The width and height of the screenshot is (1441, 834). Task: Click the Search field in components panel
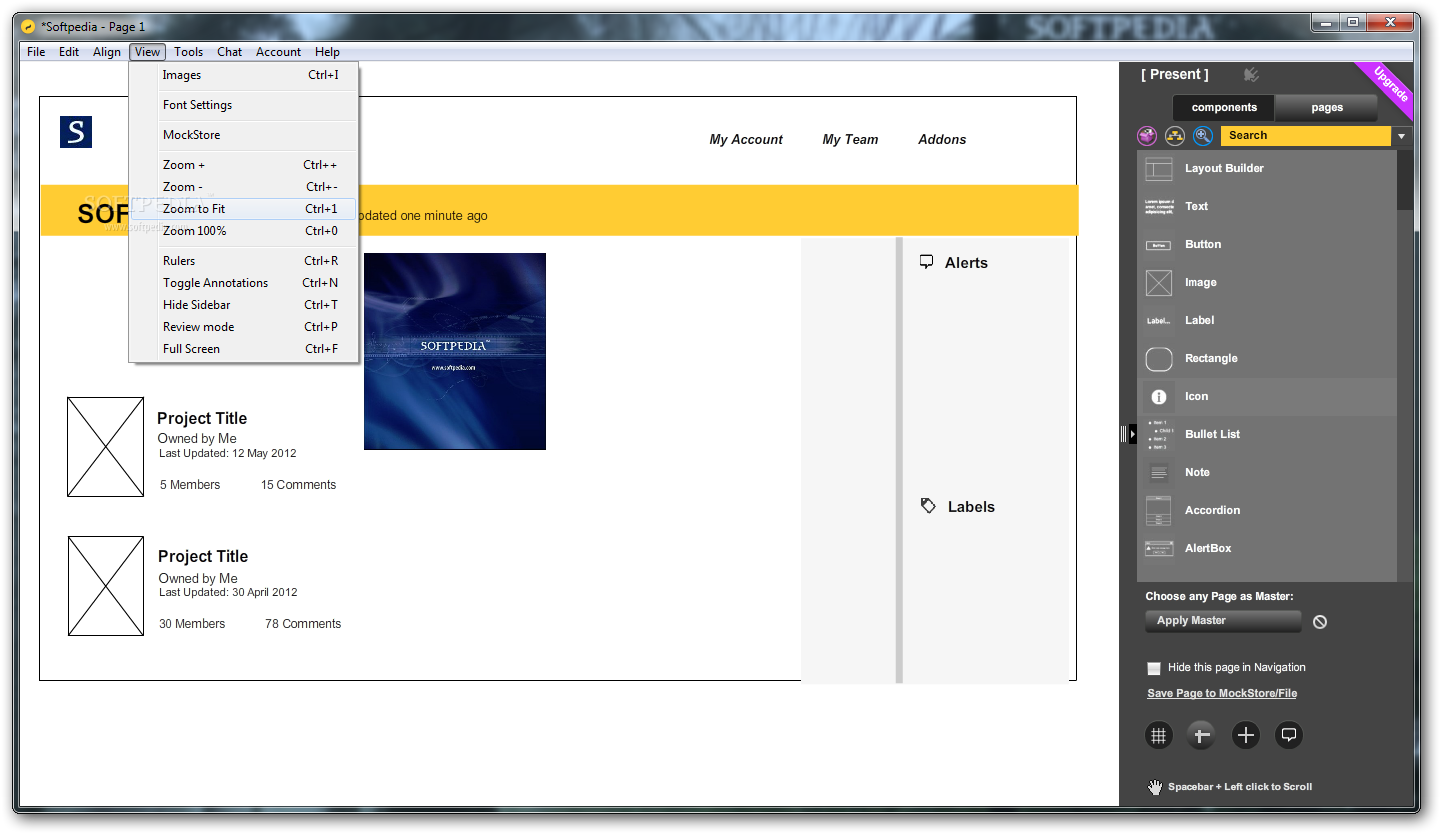tap(1306, 136)
